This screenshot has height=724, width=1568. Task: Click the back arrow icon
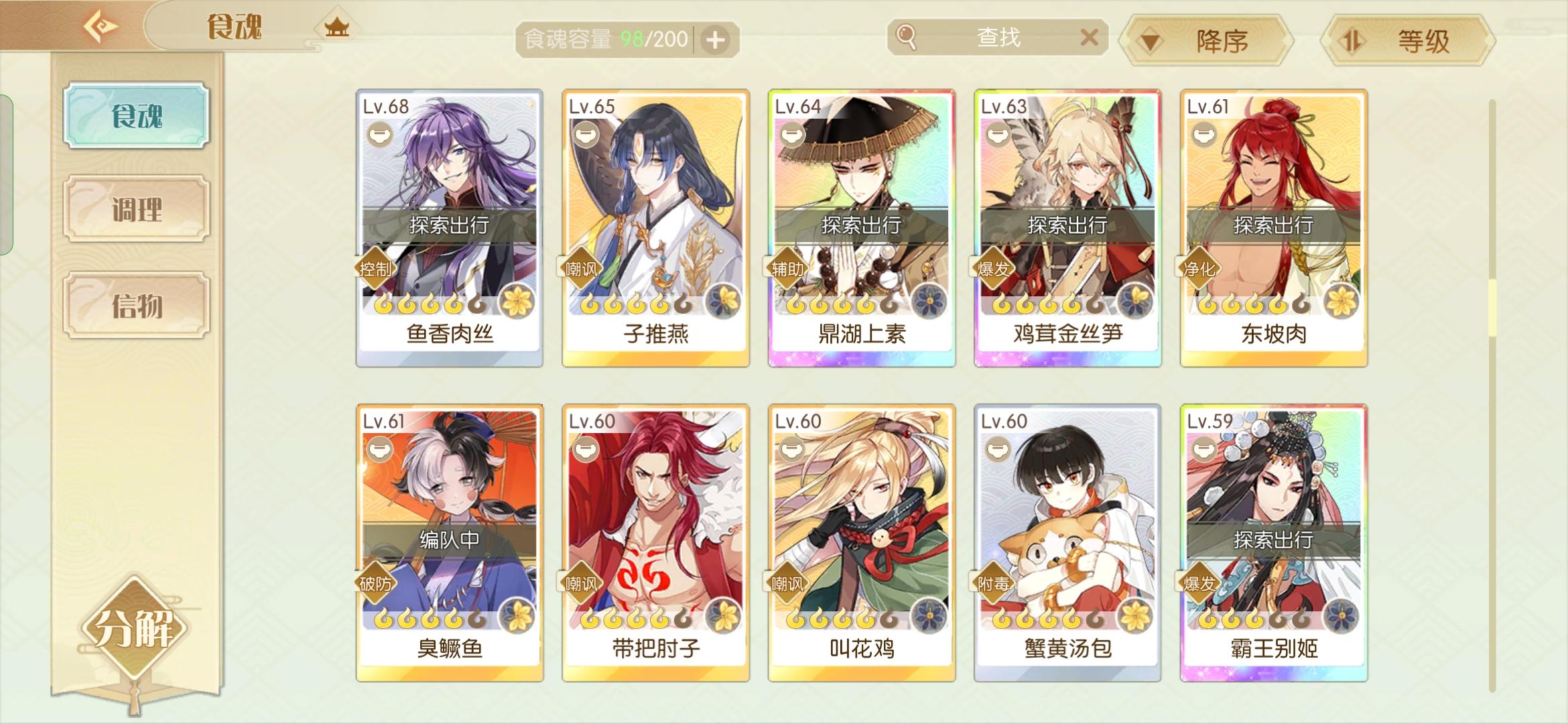tap(101, 27)
